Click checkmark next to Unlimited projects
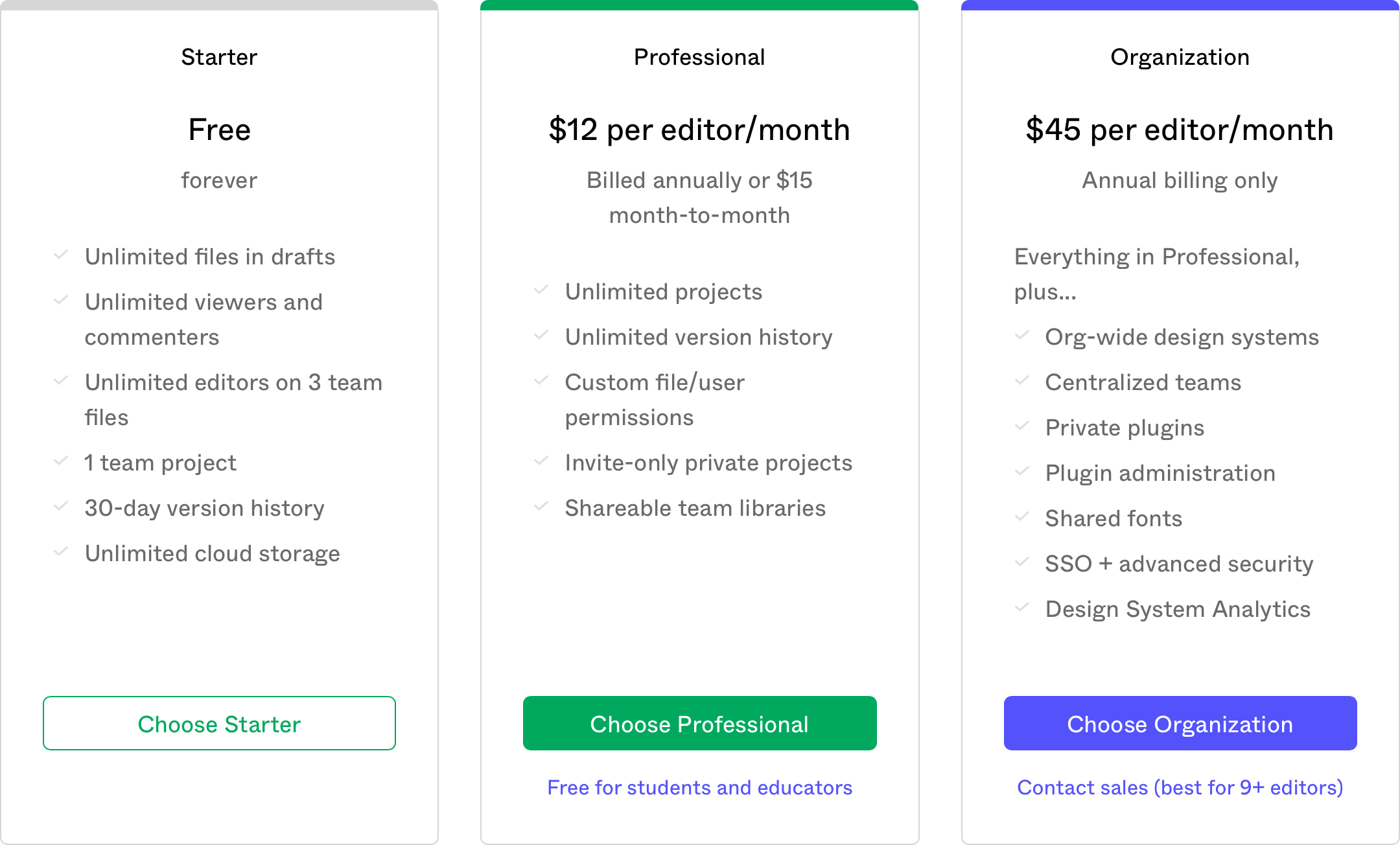Screen dimensions: 1400x845 pyautogui.click(x=541, y=290)
